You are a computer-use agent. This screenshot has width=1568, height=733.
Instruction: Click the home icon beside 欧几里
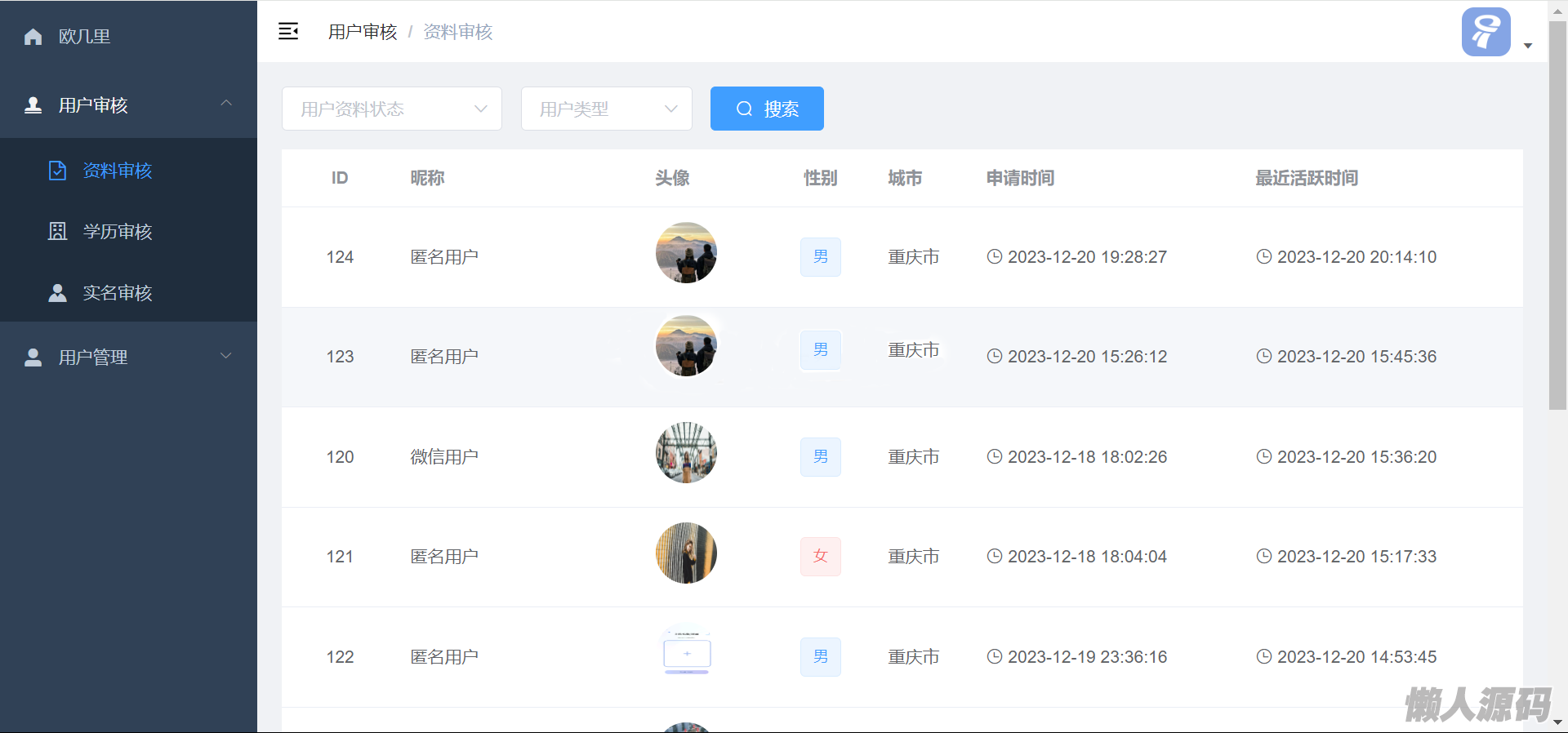tap(33, 37)
